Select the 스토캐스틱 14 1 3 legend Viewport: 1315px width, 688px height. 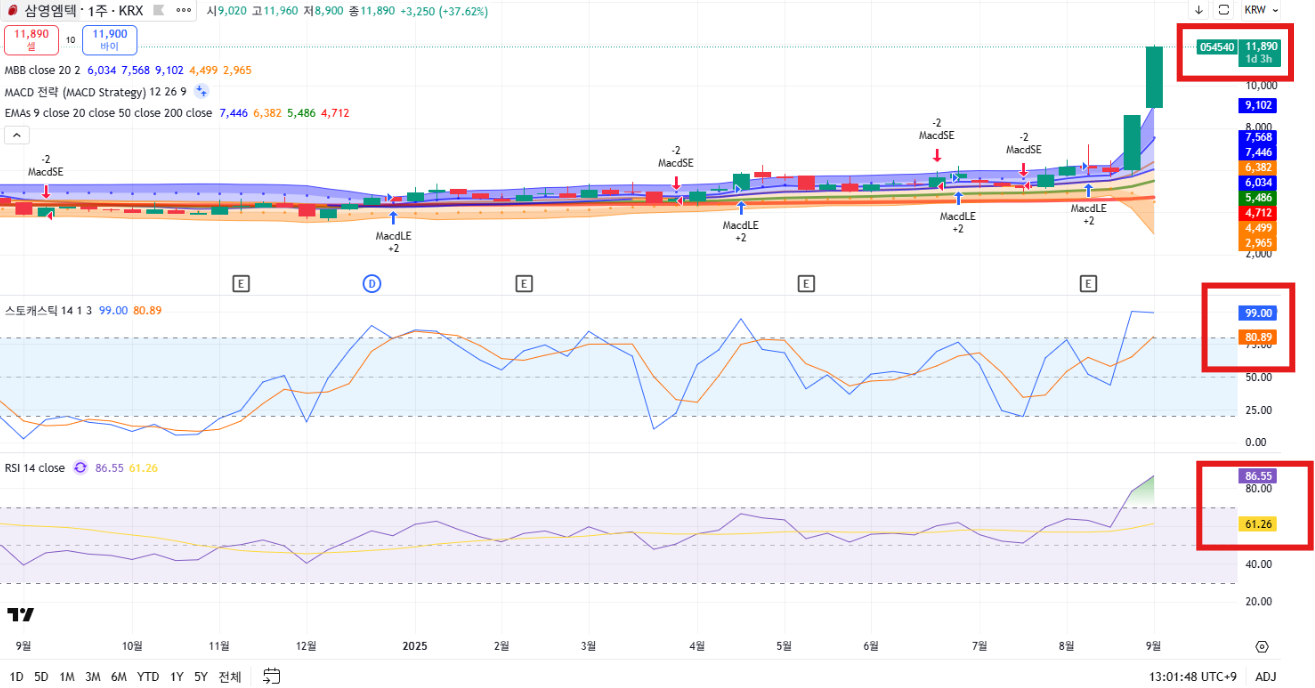[x=50, y=311]
